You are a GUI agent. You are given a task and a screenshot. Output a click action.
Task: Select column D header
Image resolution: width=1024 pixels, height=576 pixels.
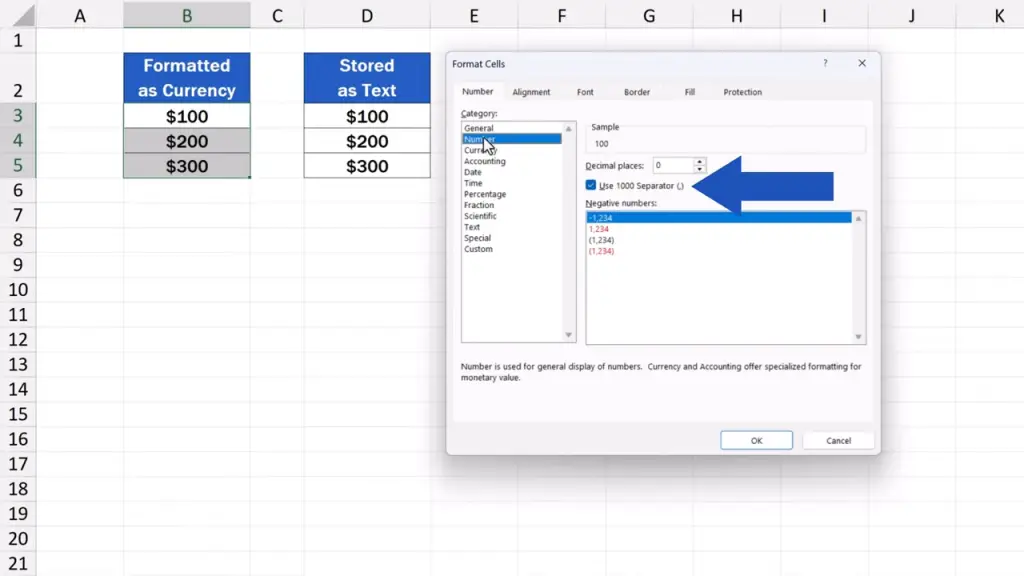tap(367, 15)
